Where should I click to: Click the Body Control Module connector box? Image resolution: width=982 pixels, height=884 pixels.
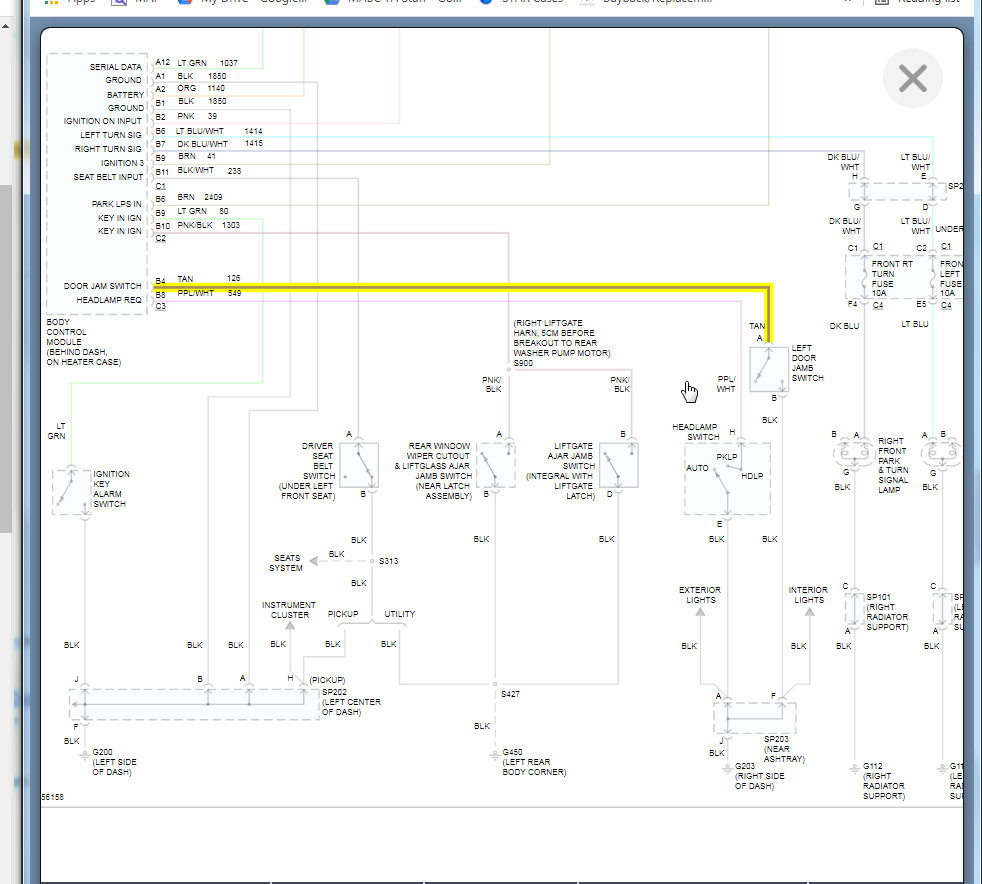[x=98, y=184]
